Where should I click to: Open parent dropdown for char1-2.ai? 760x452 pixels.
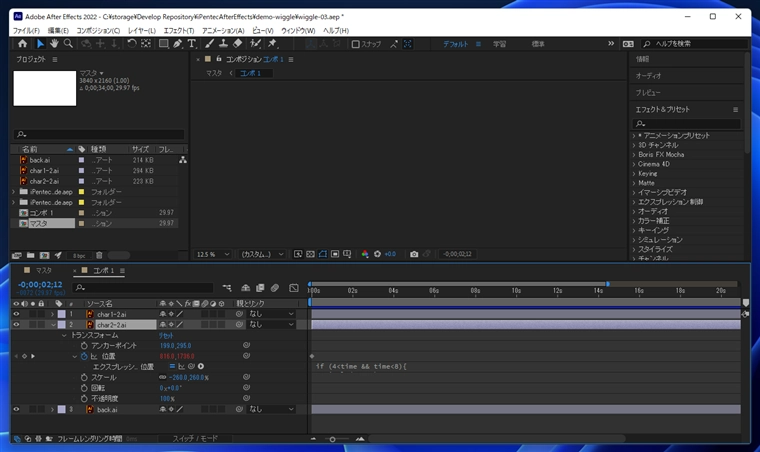(x=271, y=314)
